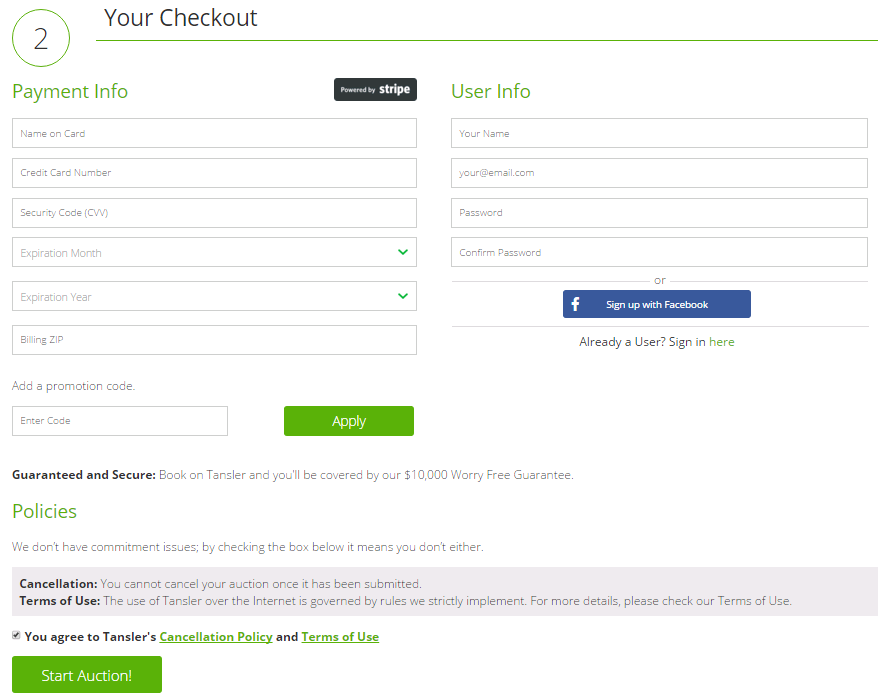The image size is (895, 700).
Task: Click the Start Auction! button
Action: (87, 675)
